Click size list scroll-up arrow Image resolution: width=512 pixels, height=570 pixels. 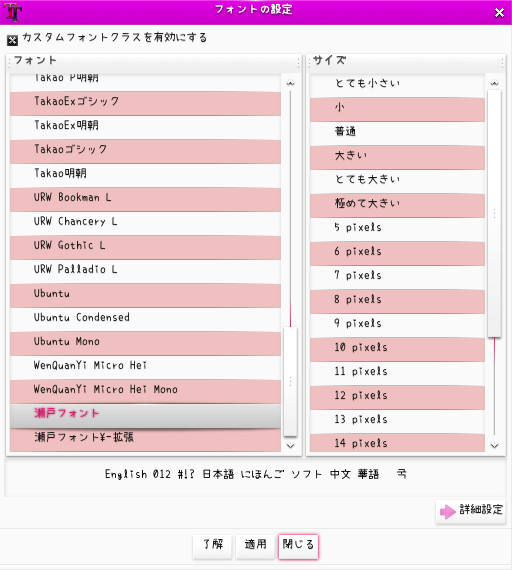[x=494, y=83]
